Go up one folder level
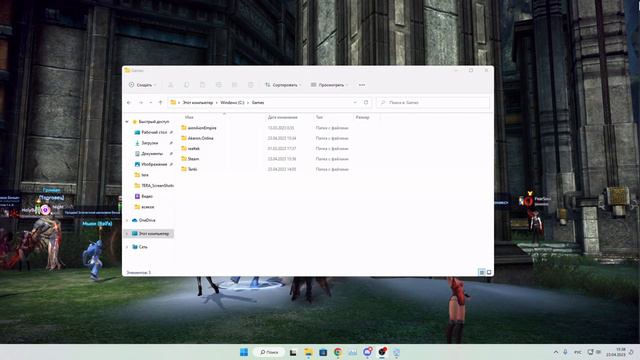The image size is (640, 360). click(160, 102)
